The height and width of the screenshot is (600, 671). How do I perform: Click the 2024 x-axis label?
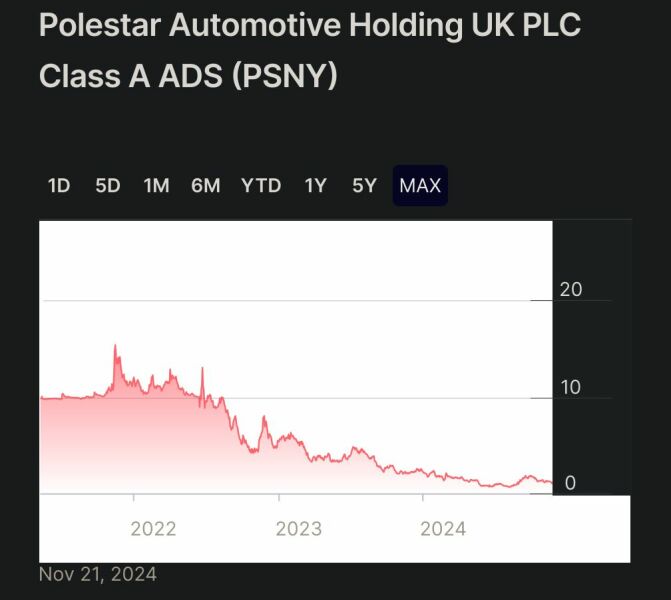pos(443,528)
